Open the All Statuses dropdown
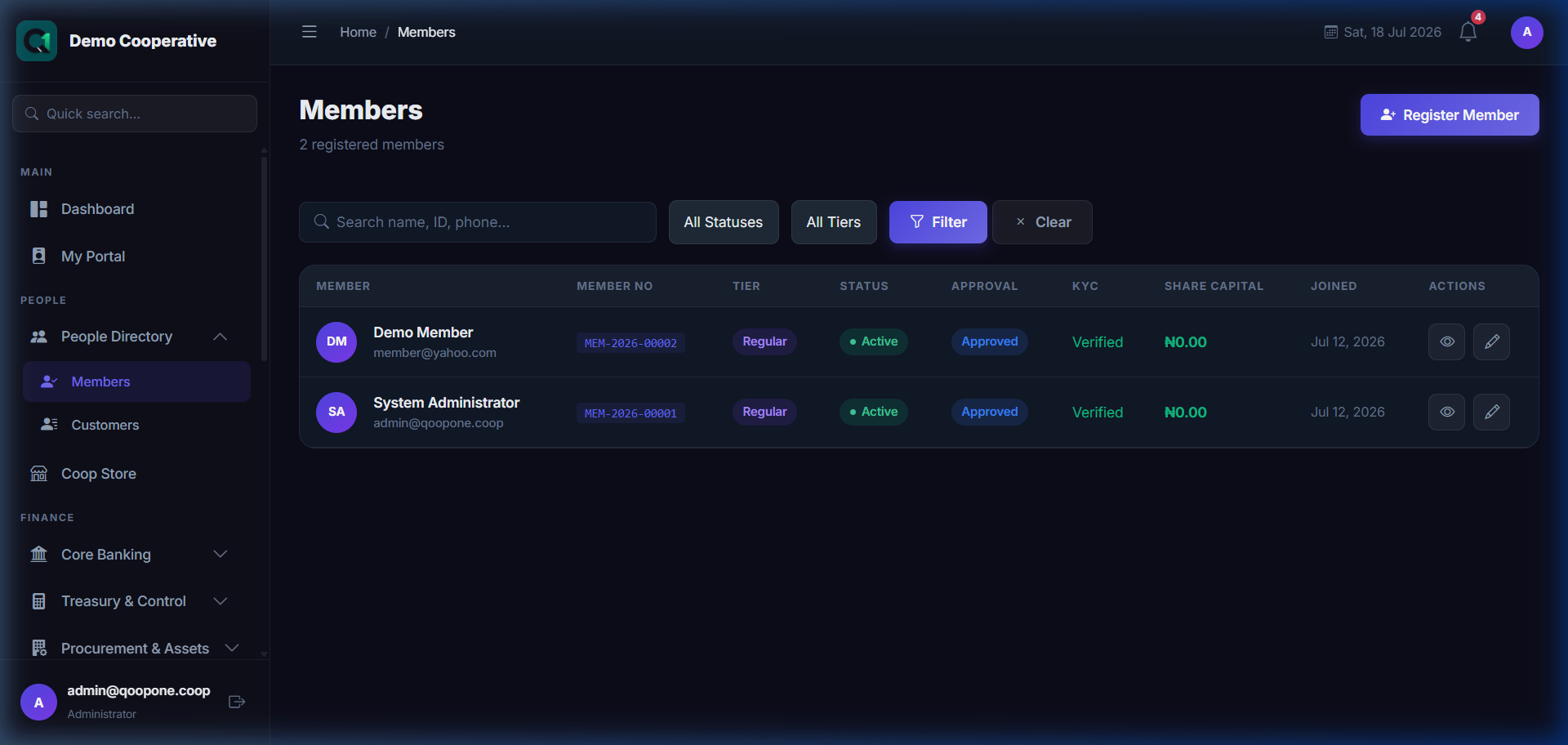Viewport: 1568px width, 745px height. point(724,222)
